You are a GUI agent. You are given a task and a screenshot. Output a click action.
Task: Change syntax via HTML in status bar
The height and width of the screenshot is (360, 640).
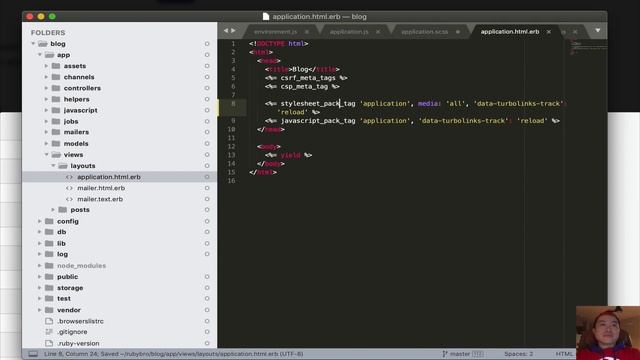(x=564, y=353)
